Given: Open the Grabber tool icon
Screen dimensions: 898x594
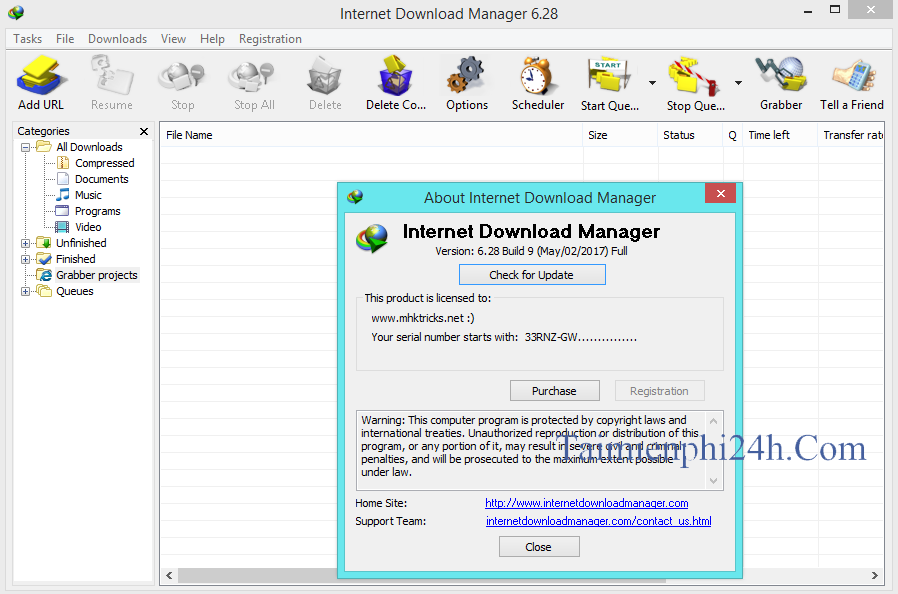Looking at the screenshot, I should click(781, 74).
